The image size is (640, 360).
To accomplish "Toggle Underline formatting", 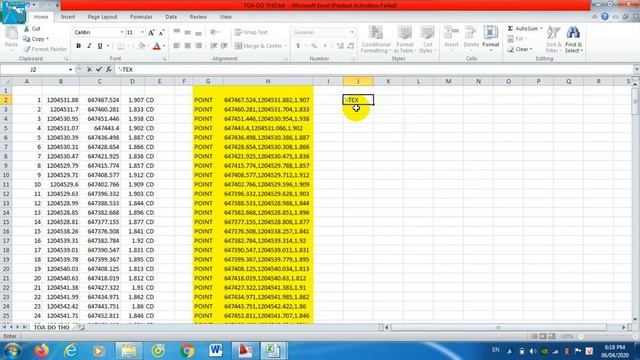I will (100, 46).
